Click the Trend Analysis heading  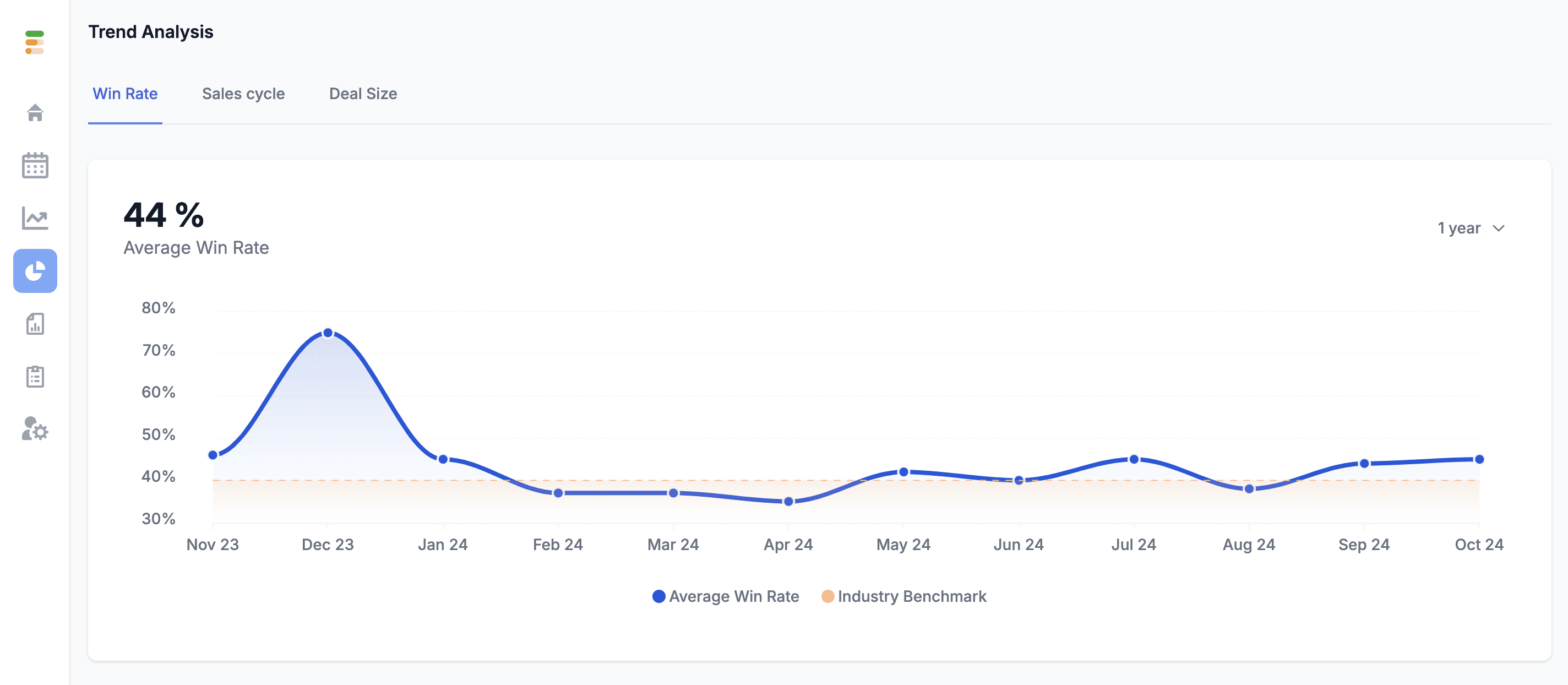pos(151,32)
